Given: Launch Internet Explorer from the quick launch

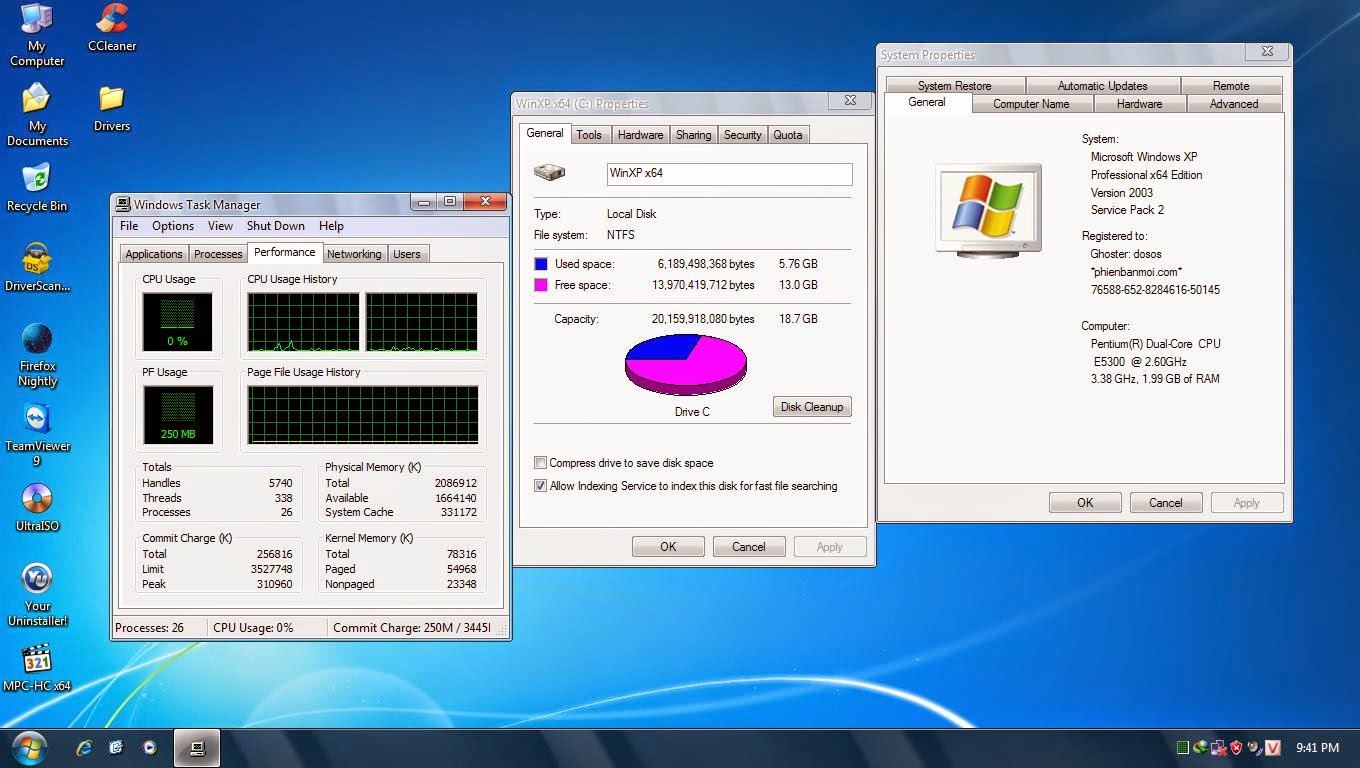Looking at the screenshot, I should point(85,747).
